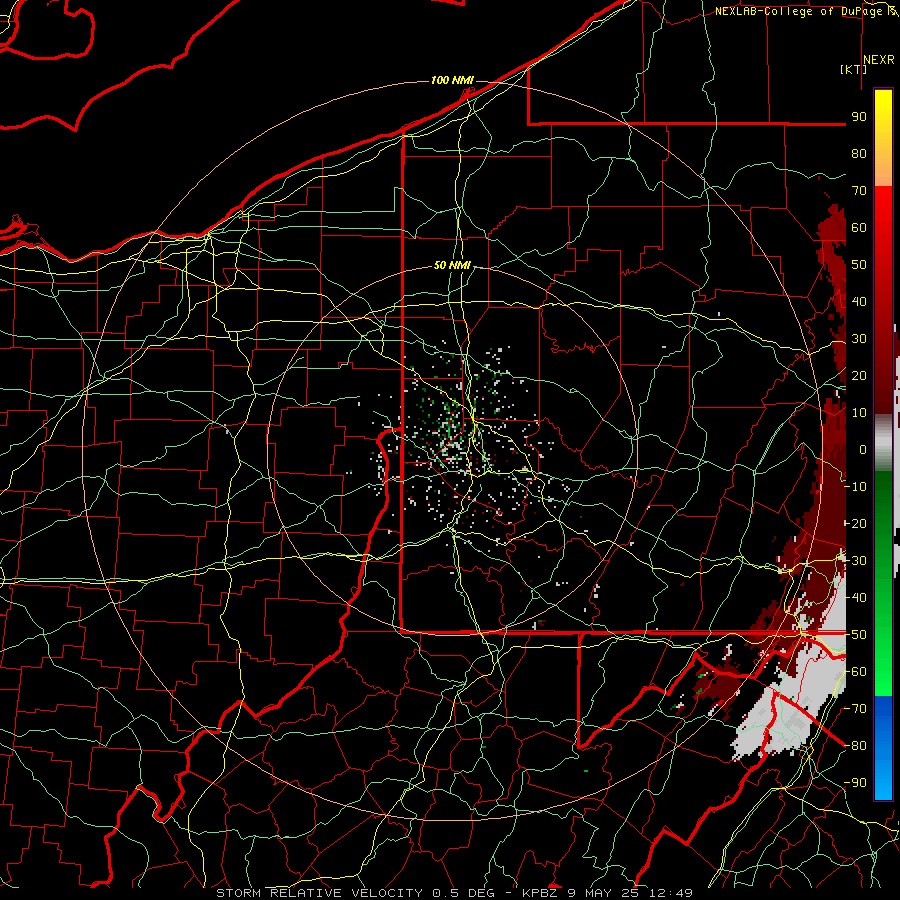Screen dimensions: 900x900
Task: Click the -50 scale value
Action: click(x=857, y=635)
